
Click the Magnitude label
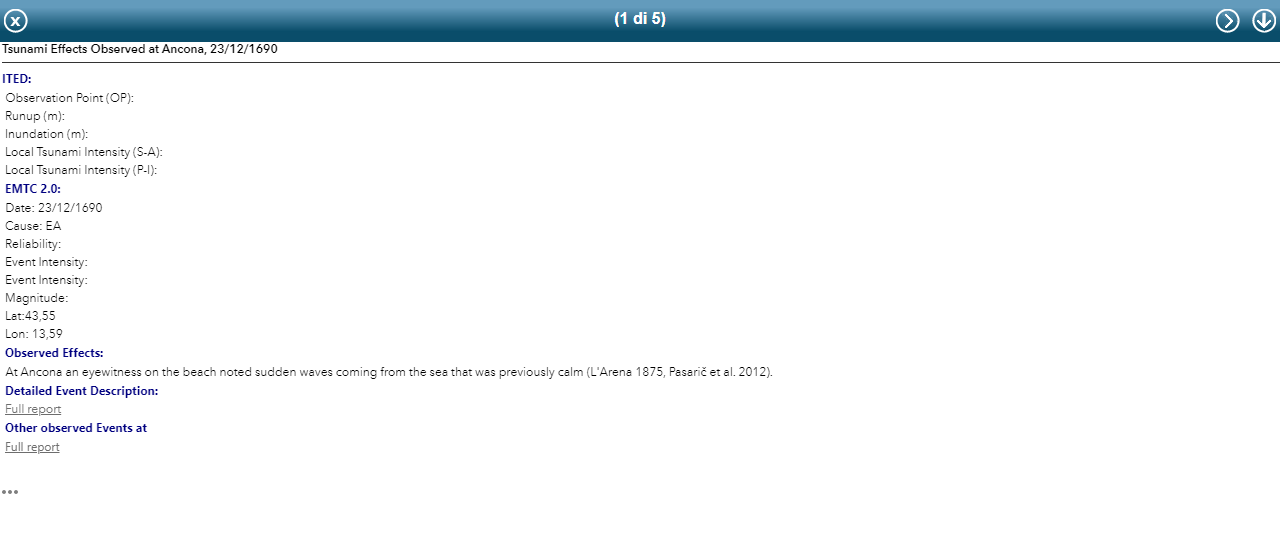click(37, 298)
